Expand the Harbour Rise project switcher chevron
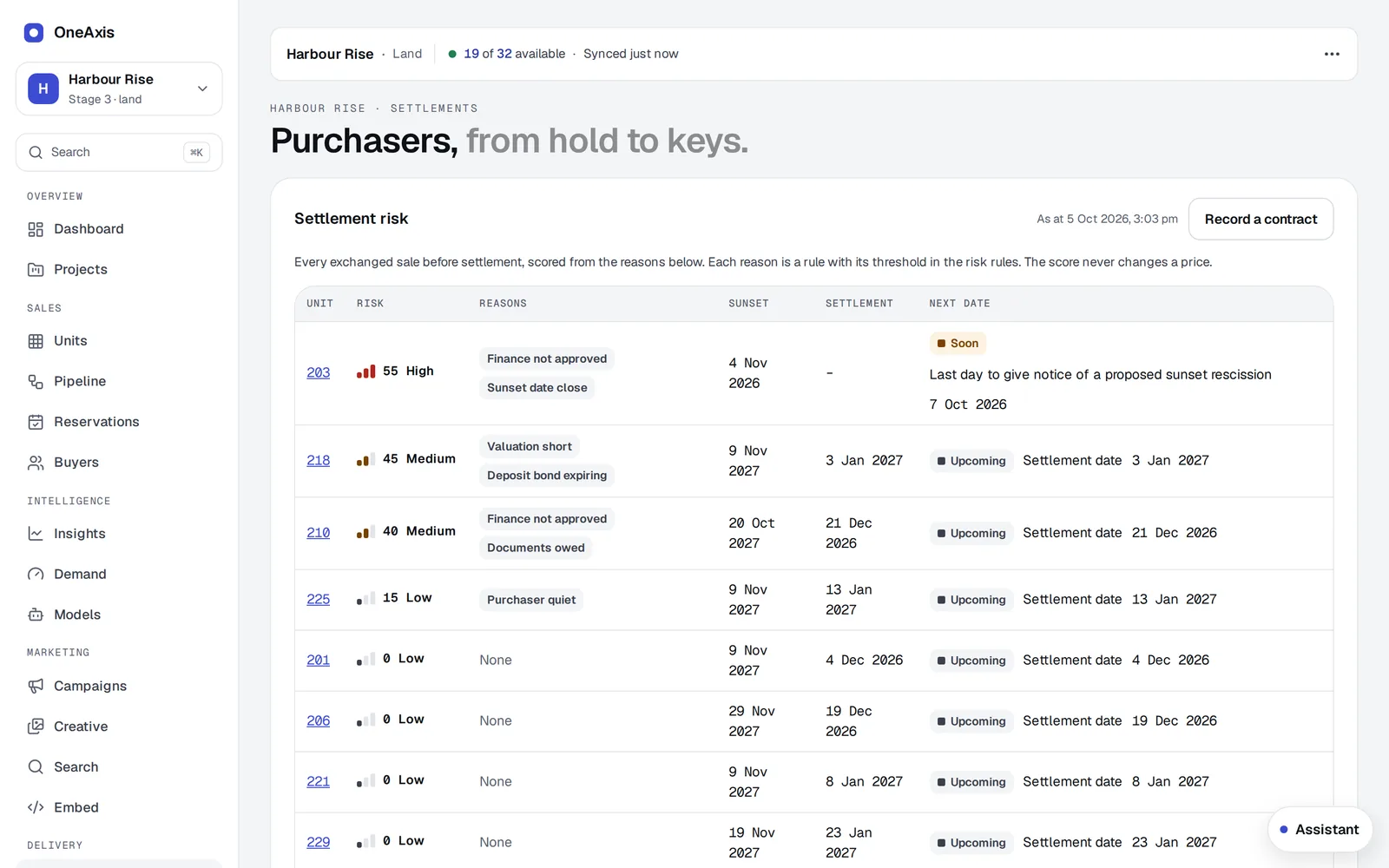The width and height of the screenshot is (1389, 868). tap(202, 89)
